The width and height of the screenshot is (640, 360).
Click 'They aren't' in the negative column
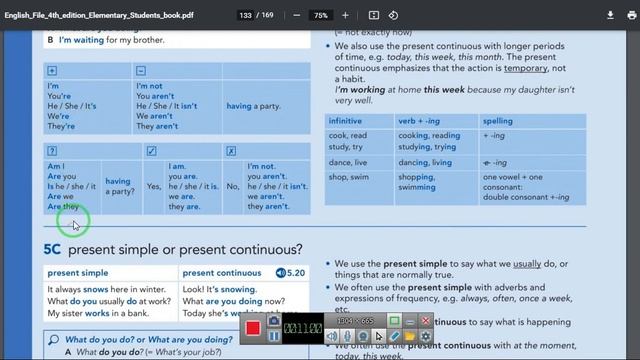tap(157, 126)
